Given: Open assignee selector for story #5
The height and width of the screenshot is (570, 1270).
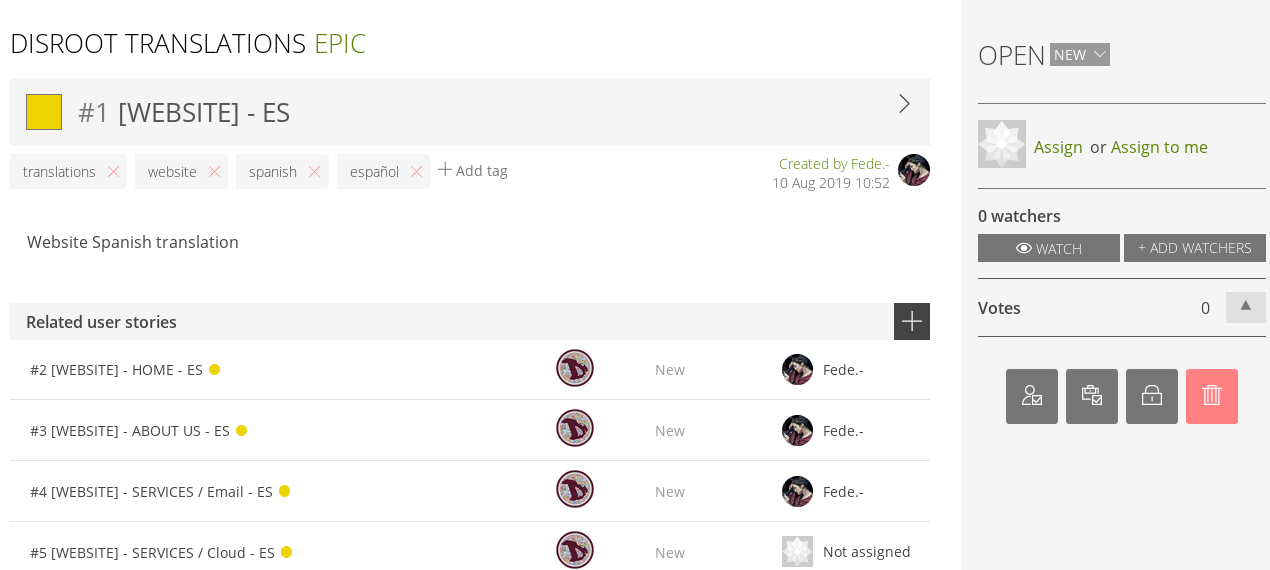Looking at the screenshot, I should pyautogui.click(x=846, y=552).
